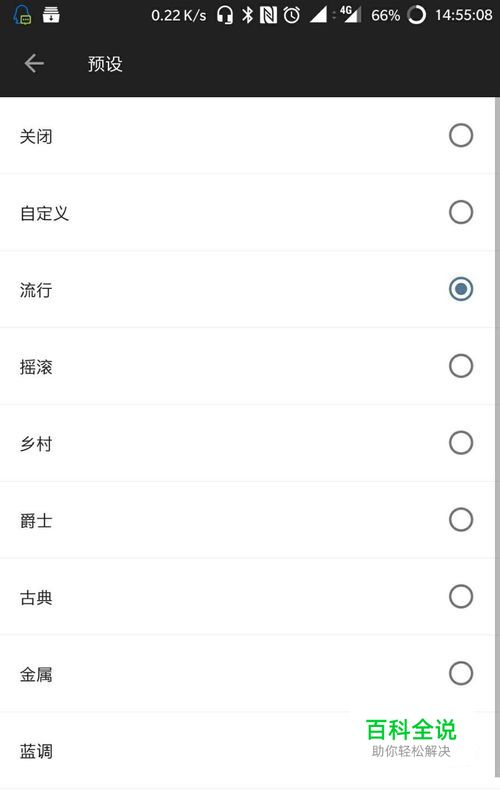The height and width of the screenshot is (790, 500).
Task: Select the 自定义 radio button
Action: (461, 212)
